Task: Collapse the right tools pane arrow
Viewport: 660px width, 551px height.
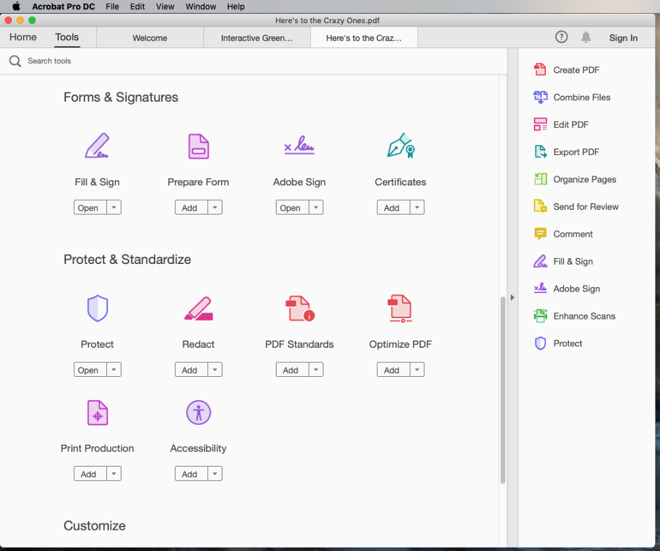Action: tap(512, 297)
